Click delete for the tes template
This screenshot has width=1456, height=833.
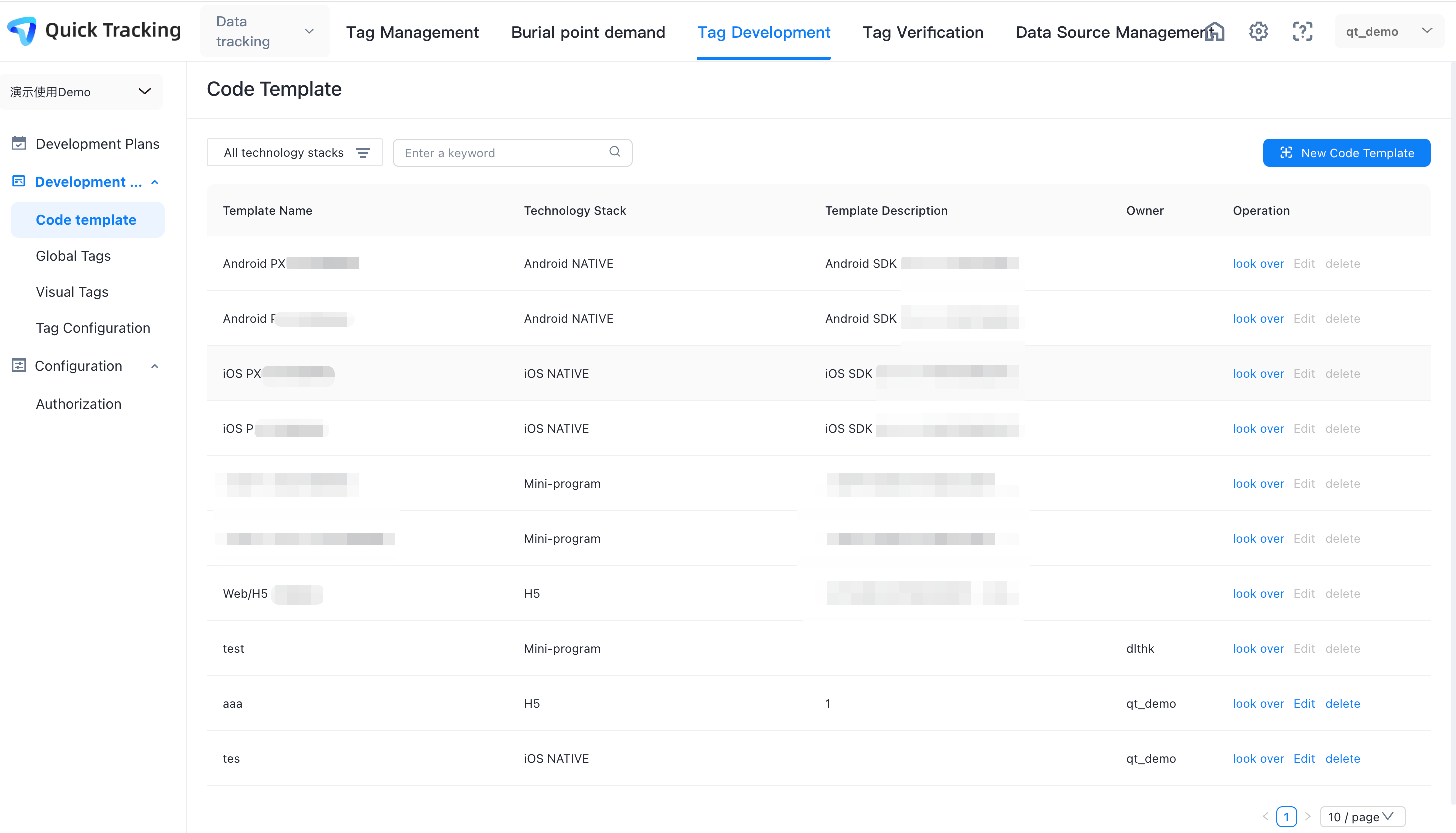pos(1342,758)
